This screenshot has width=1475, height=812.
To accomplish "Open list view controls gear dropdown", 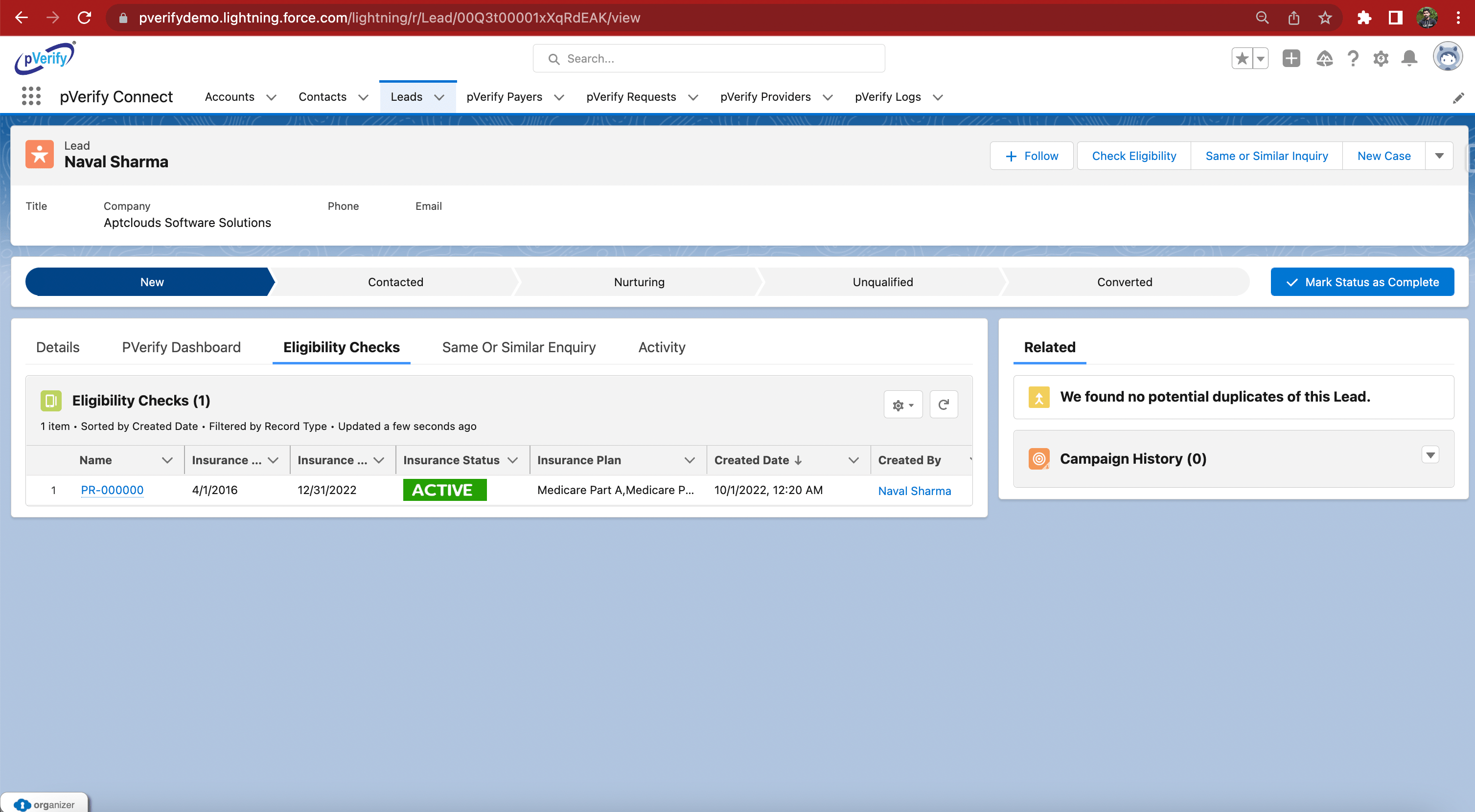I will [902, 405].
